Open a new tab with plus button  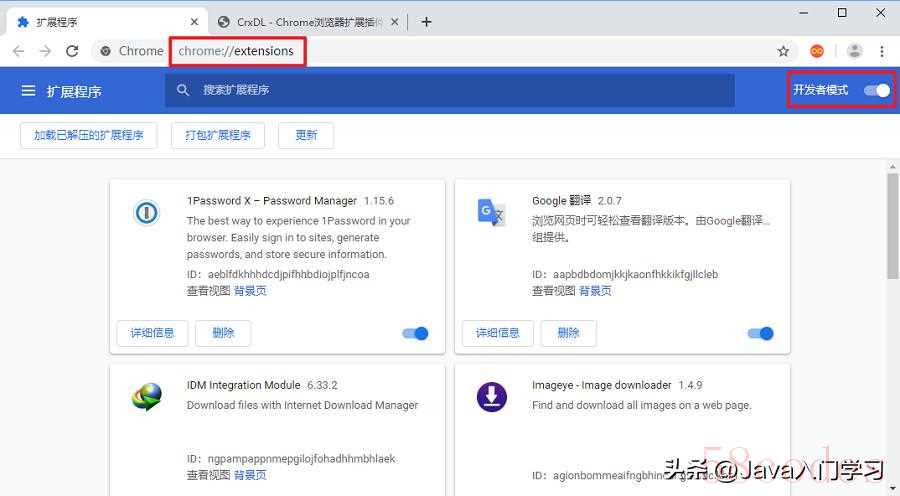click(x=427, y=21)
